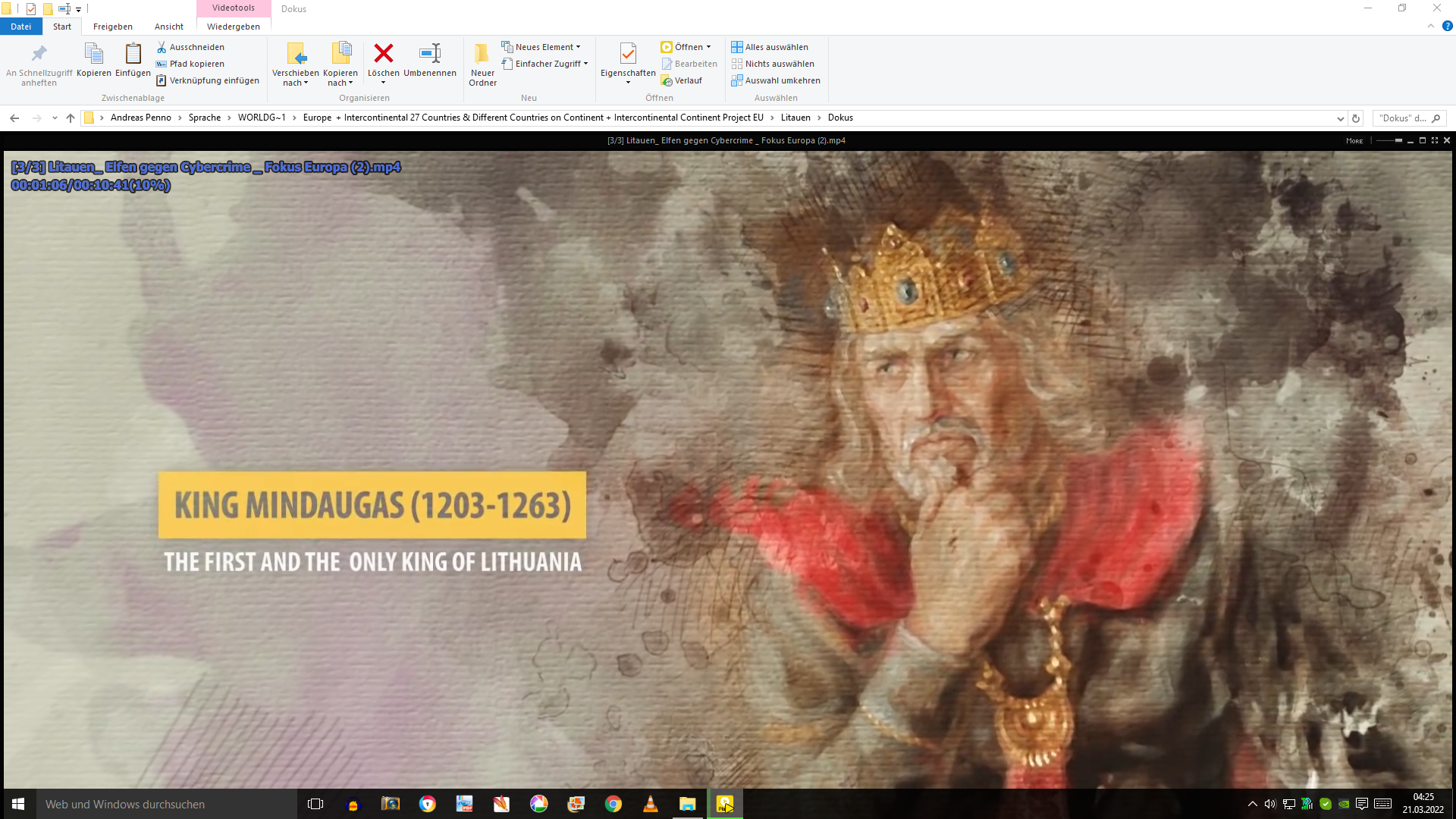The height and width of the screenshot is (819, 1456).
Task: Navigate forward with the forward arrow
Action: 36,118
